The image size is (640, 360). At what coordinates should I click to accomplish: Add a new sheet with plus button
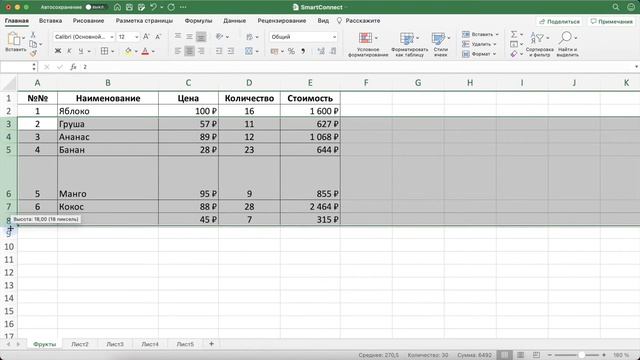tap(211, 344)
